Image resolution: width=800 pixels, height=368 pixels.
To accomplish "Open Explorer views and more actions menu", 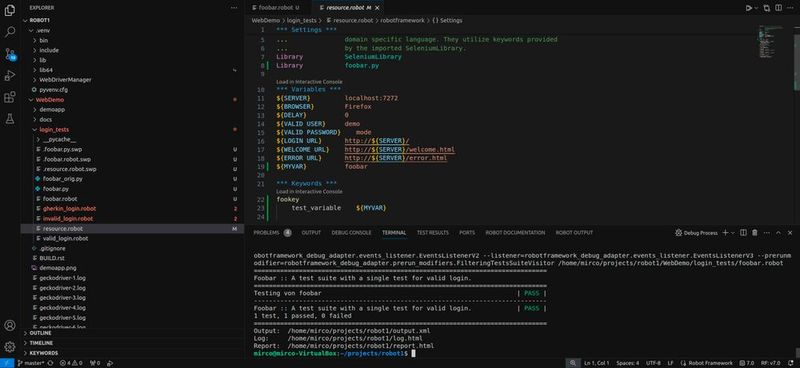I will (234, 8).
